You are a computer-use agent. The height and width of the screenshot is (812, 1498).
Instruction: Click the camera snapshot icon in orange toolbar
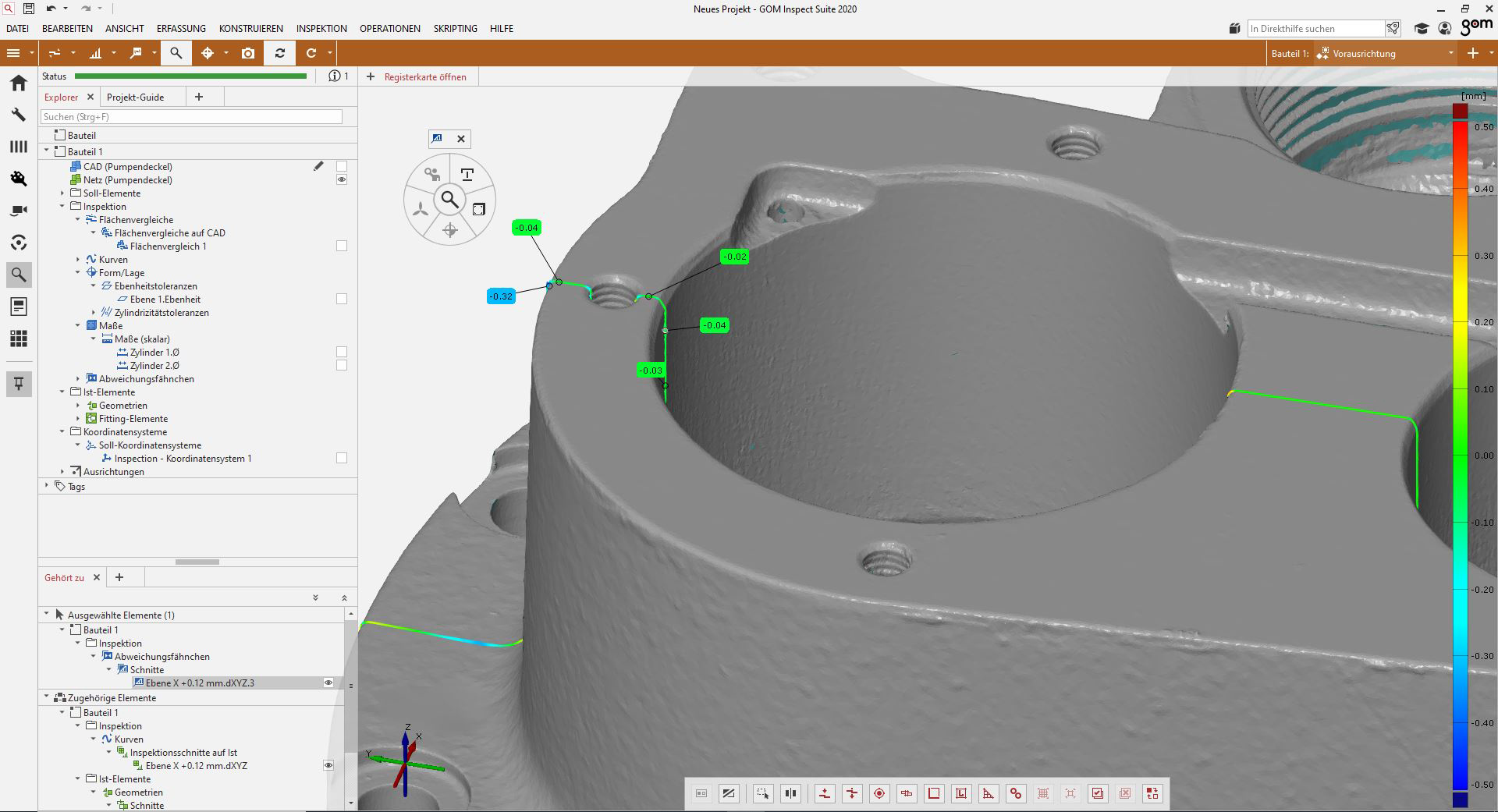coord(248,53)
